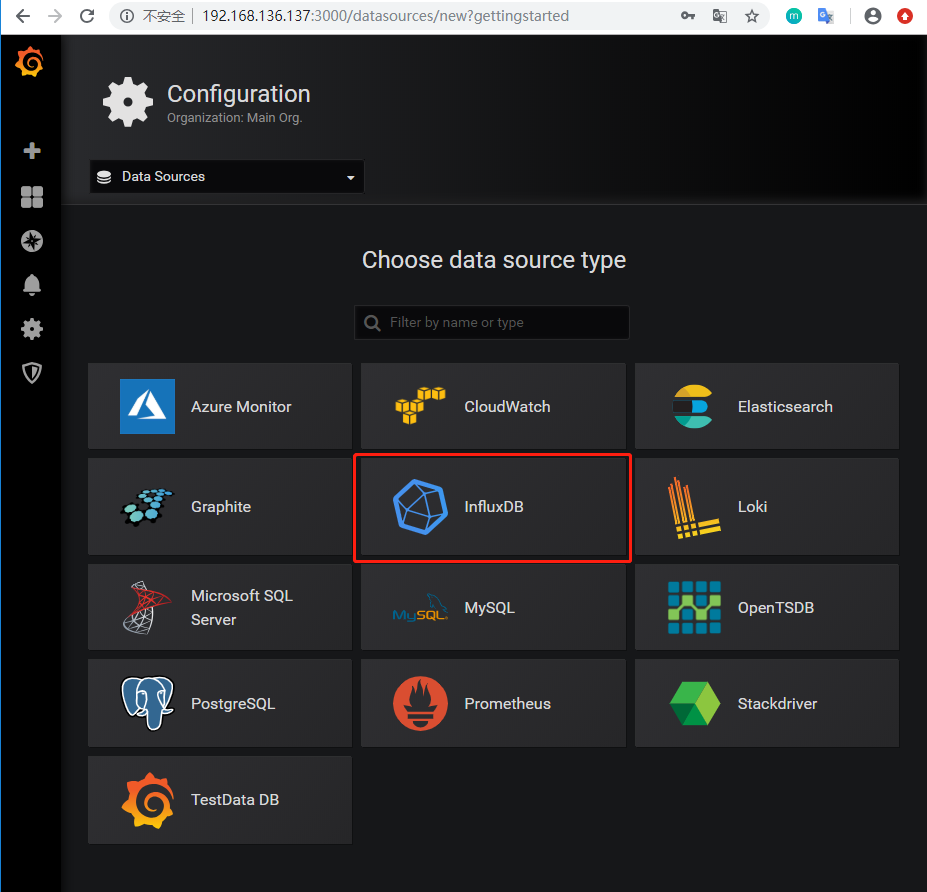Open the Dashboards grid icon in sidebar

tap(32, 197)
